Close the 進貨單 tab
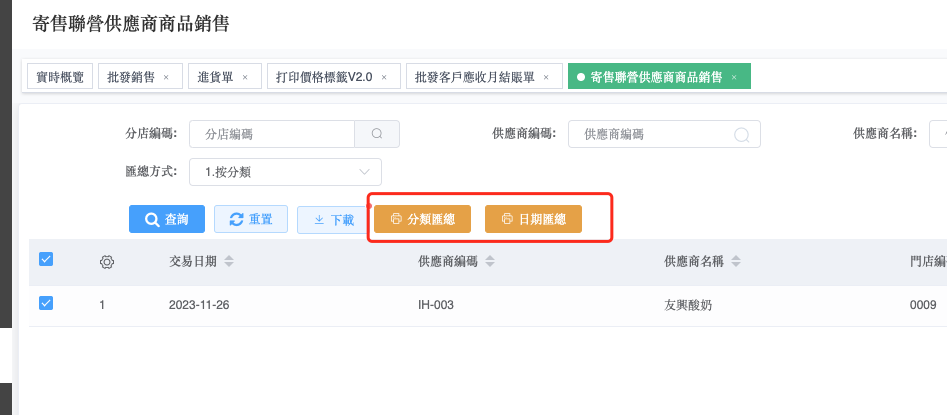 [245, 77]
